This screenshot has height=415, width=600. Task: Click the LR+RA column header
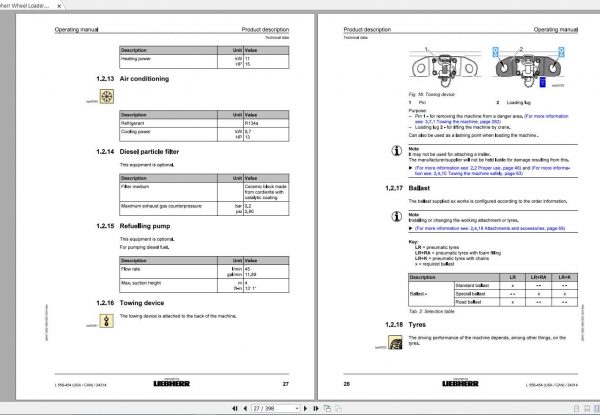[538, 277]
